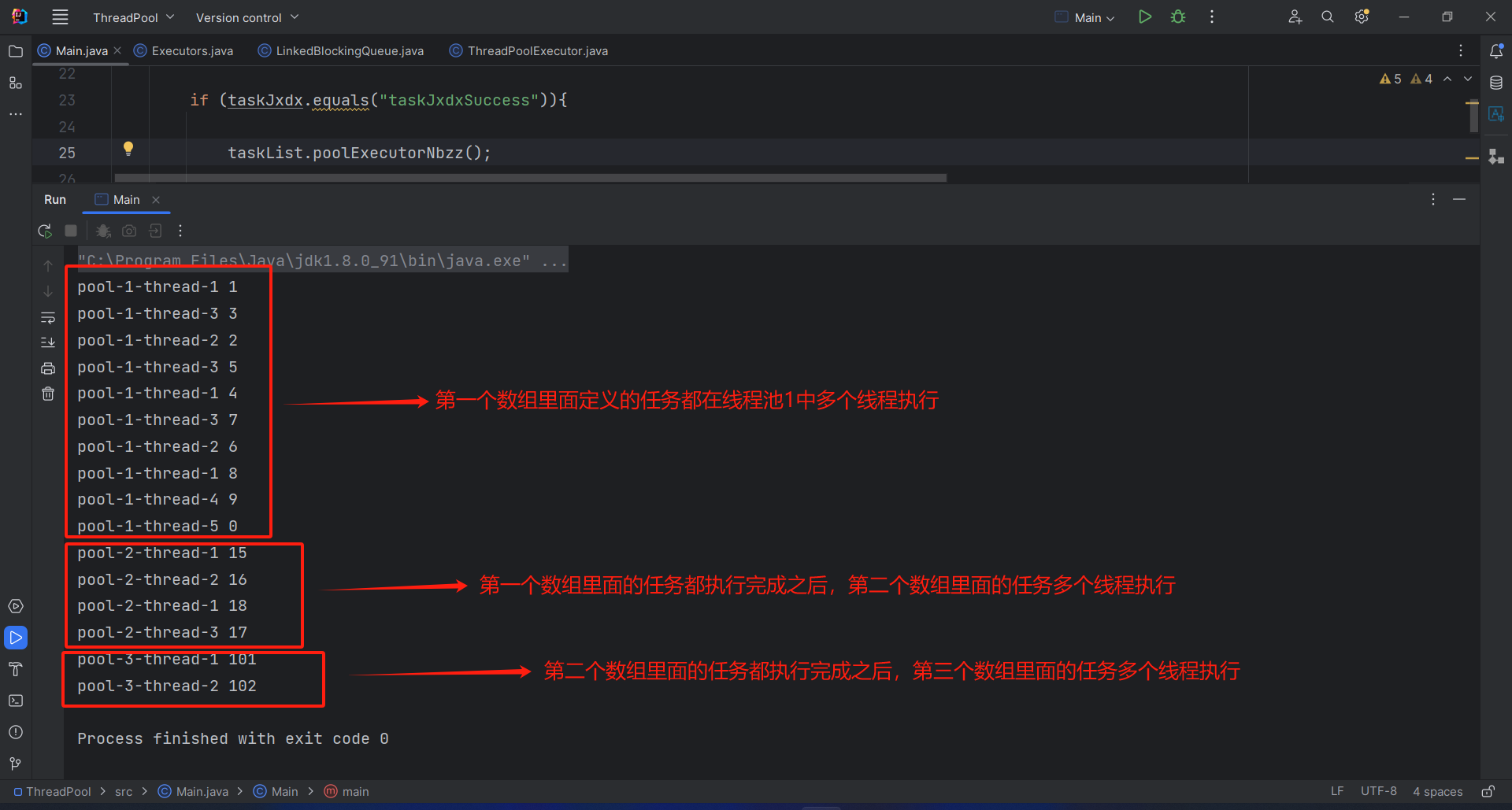Clear all console output with trash icon
The image size is (1512, 810).
[x=48, y=394]
